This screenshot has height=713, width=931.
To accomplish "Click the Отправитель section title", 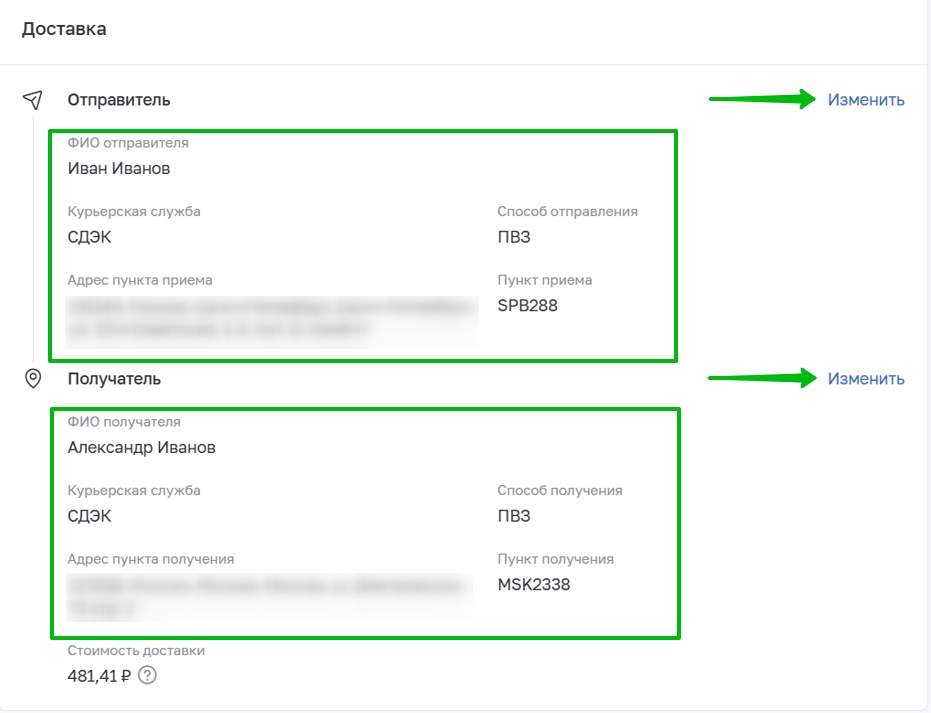I will [119, 100].
